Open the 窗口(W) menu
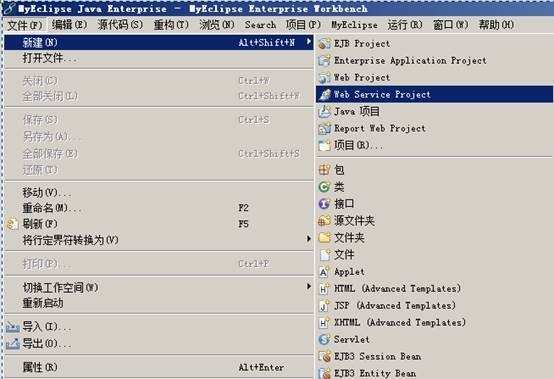 tap(450, 25)
